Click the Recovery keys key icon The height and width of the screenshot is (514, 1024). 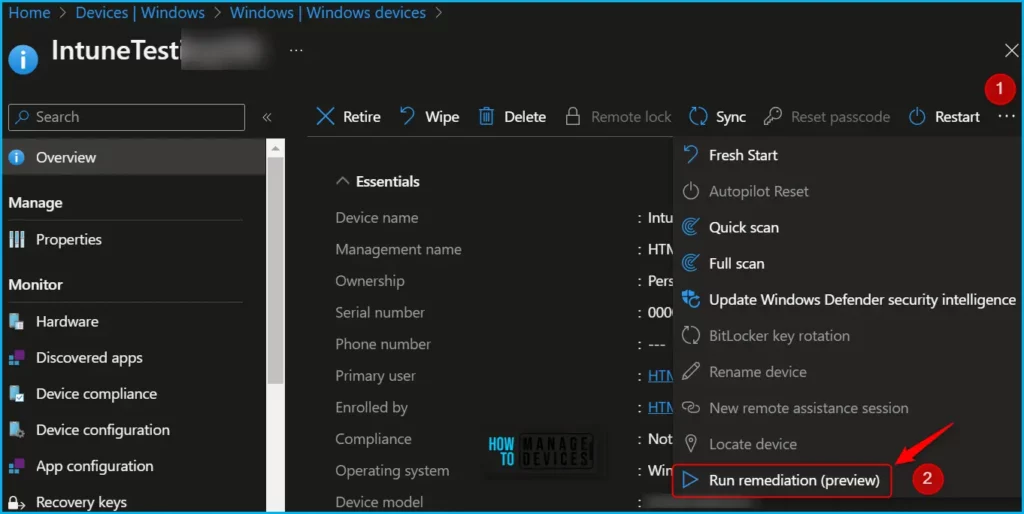tap(16, 502)
